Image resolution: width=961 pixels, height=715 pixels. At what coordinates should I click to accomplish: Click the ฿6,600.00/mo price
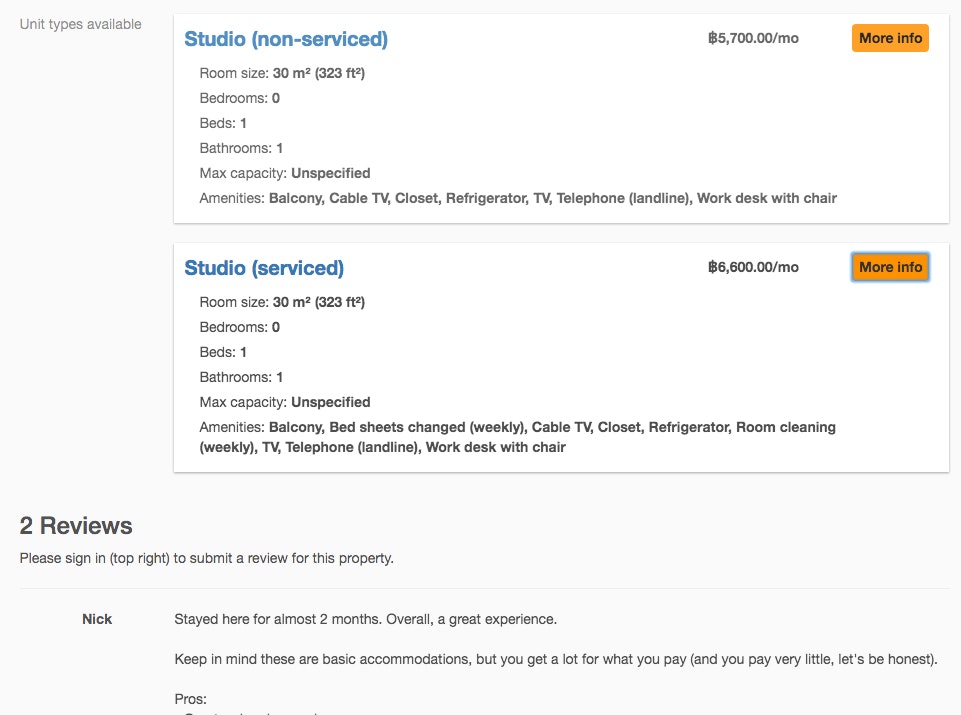pyautogui.click(x=753, y=267)
